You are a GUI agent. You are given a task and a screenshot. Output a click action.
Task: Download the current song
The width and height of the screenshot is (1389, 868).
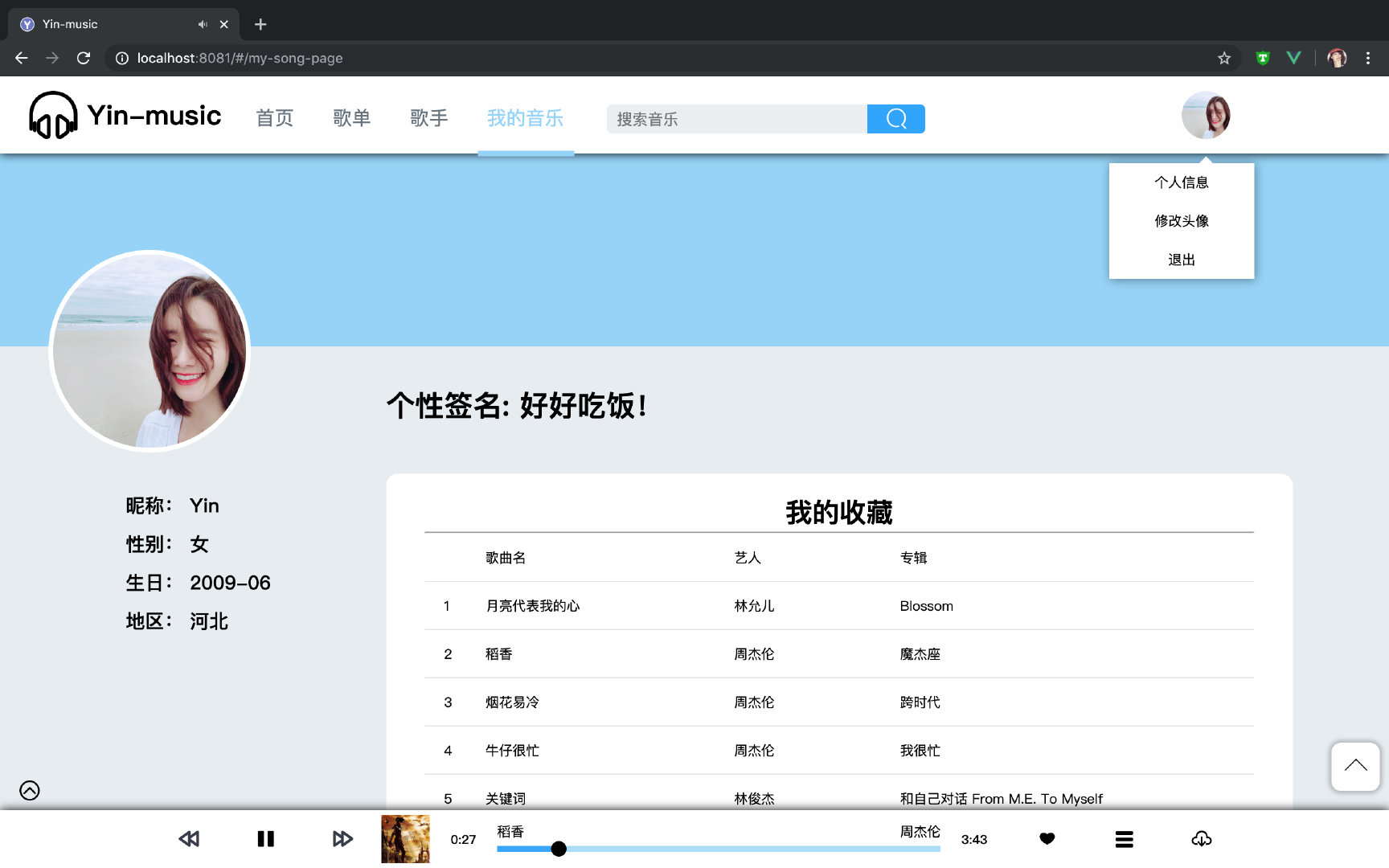click(x=1202, y=839)
